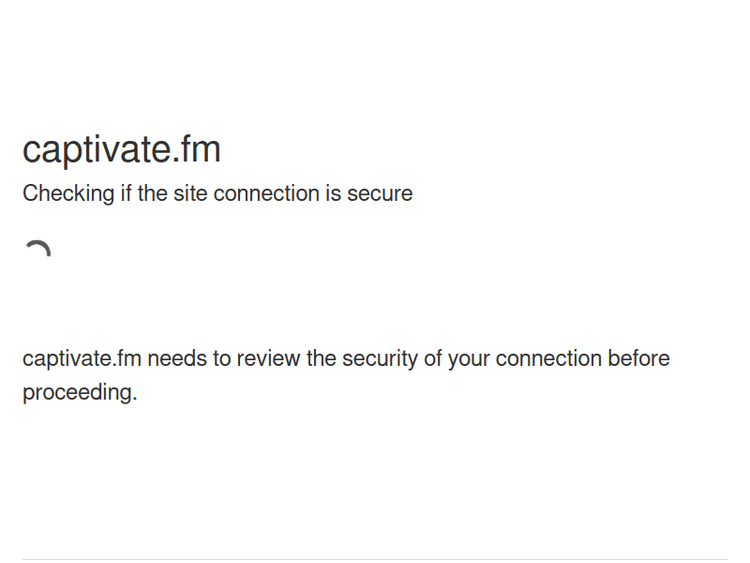Click captivate.fm in the body paragraph
Screen dimensions: 750x563
(82, 359)
